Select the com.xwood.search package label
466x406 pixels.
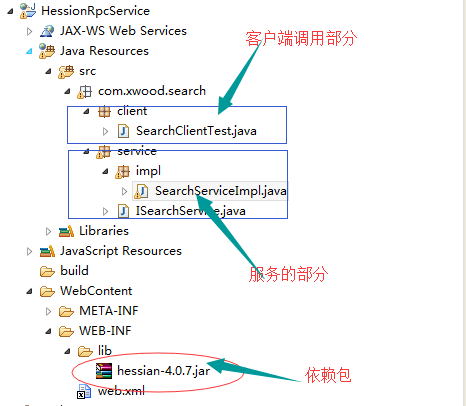[x=152, y=91]
